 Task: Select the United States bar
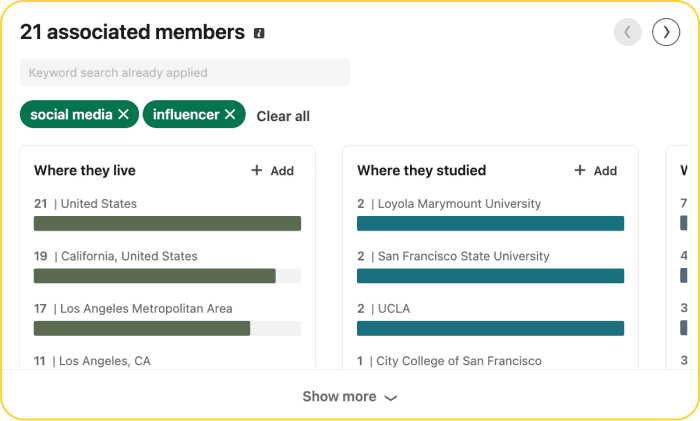point(167,223)
